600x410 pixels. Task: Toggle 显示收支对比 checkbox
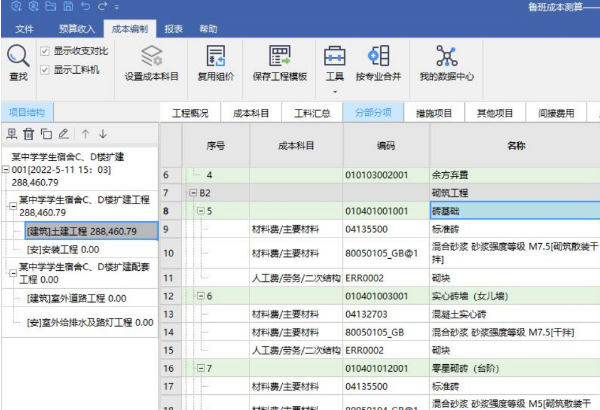(x=45, y=51)
